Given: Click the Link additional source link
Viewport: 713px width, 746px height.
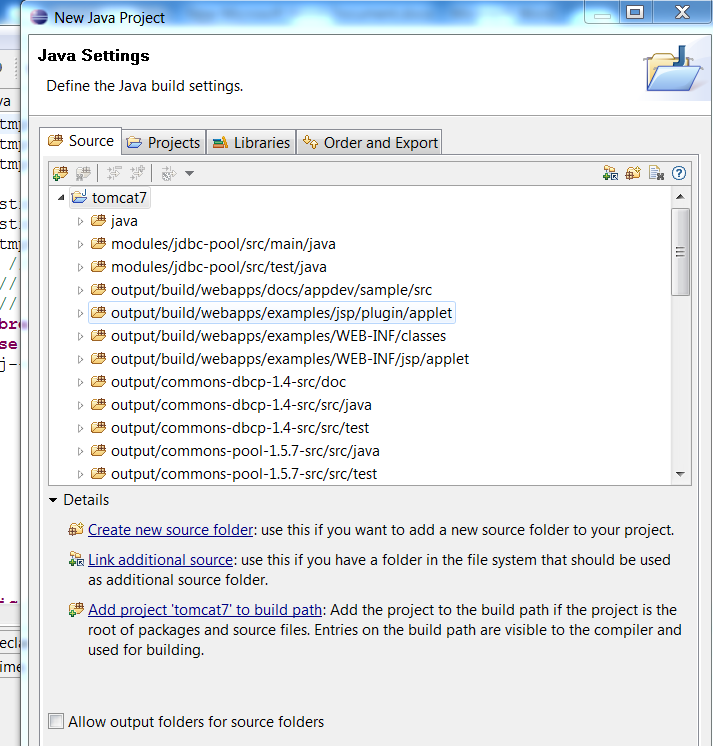Looking at the screenshot, I should tap(160, 560).
